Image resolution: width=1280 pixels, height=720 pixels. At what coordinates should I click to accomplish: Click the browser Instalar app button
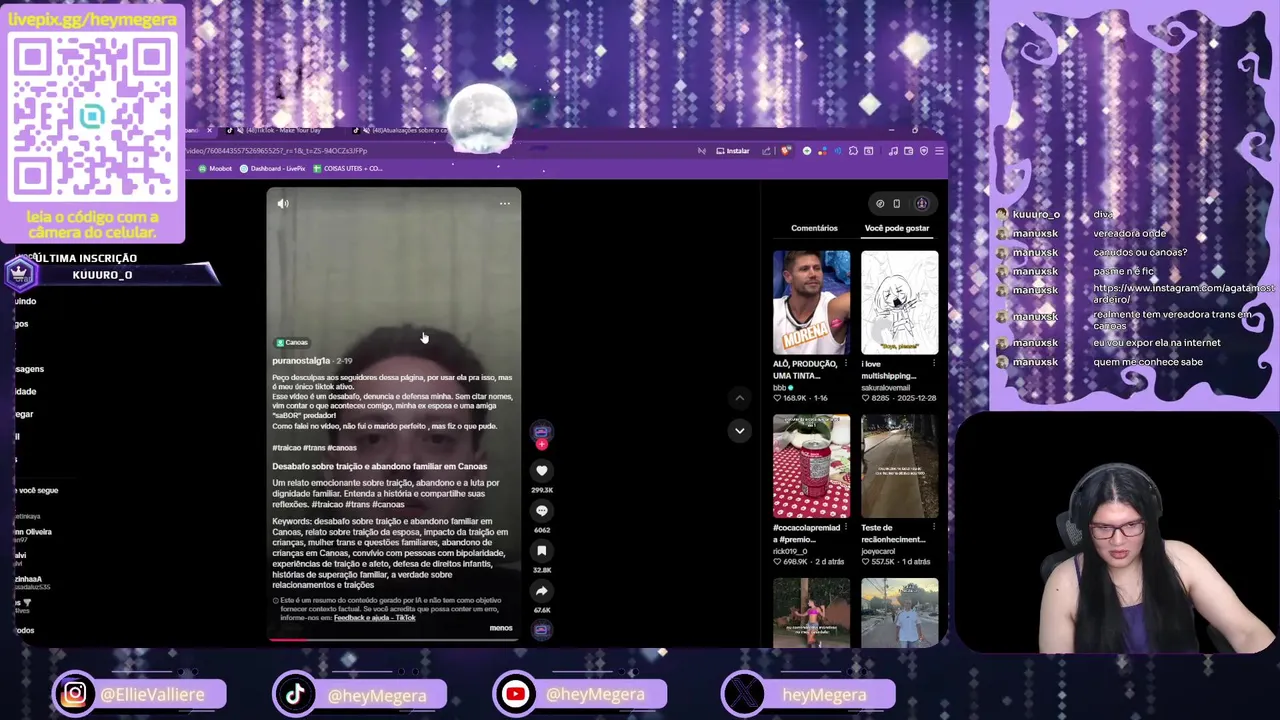click(732, 151)
